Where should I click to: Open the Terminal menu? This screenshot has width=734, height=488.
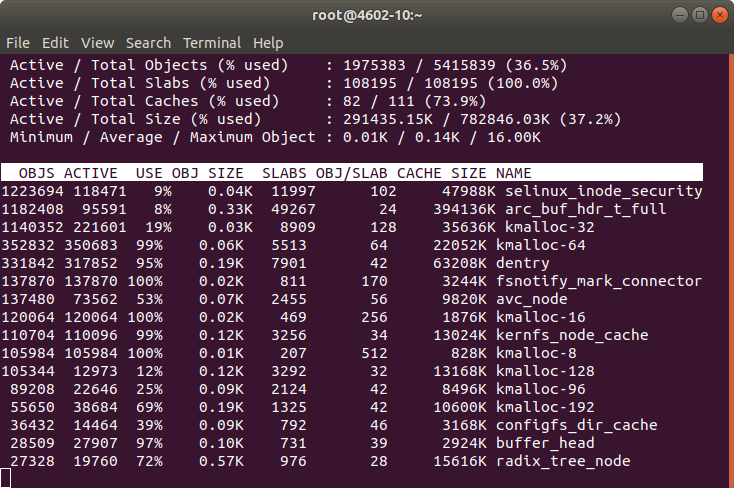pos(212,43)
